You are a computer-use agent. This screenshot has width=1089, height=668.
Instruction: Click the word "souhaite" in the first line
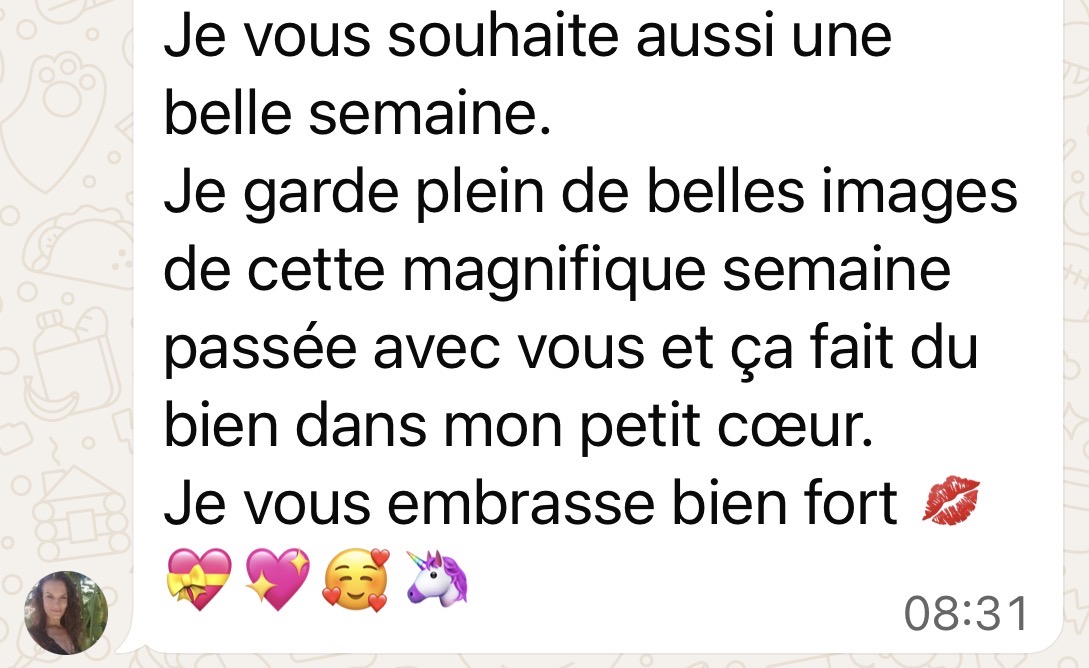(503, 36)
